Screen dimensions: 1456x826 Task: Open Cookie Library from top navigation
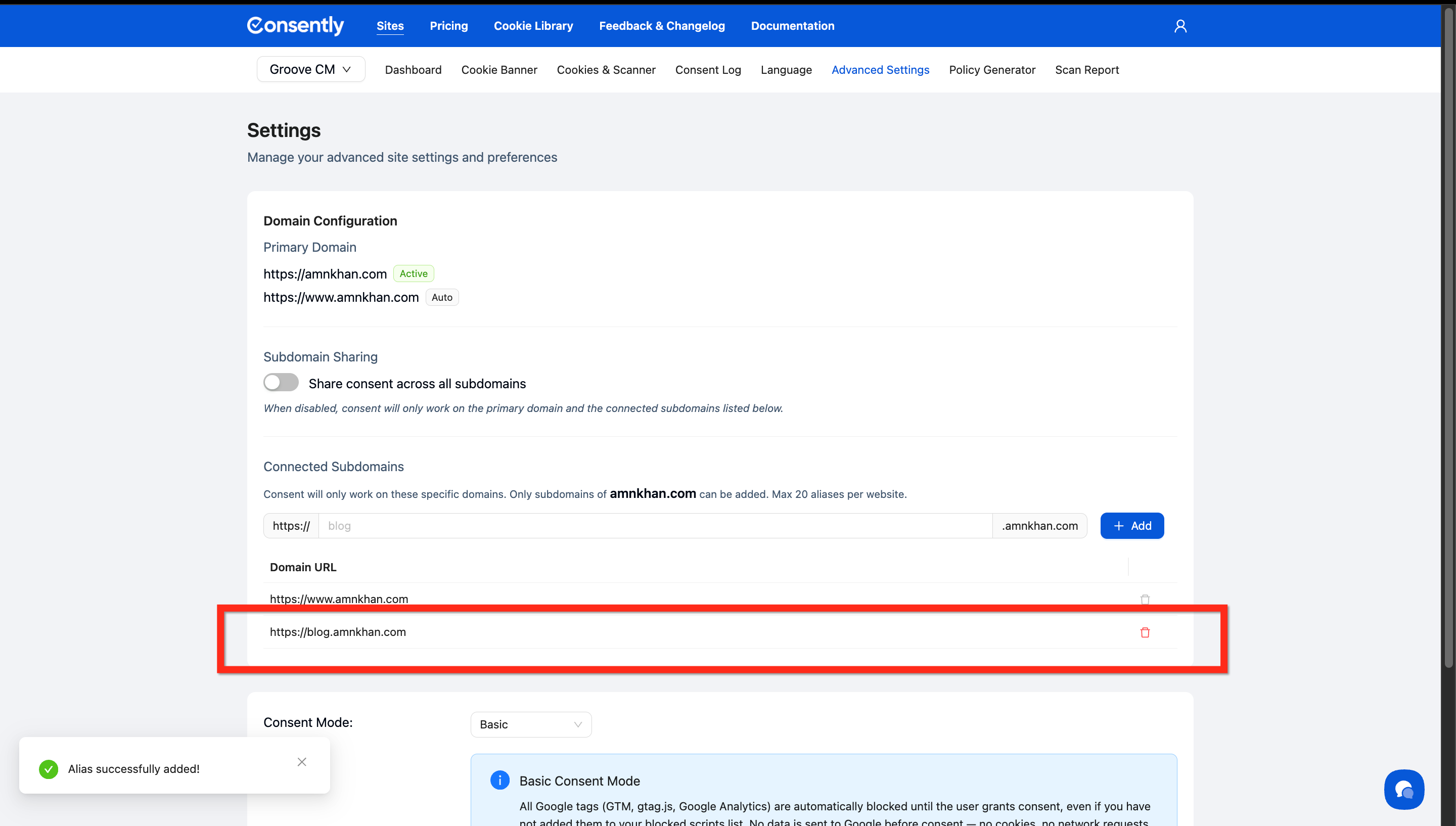click(532, 26)
